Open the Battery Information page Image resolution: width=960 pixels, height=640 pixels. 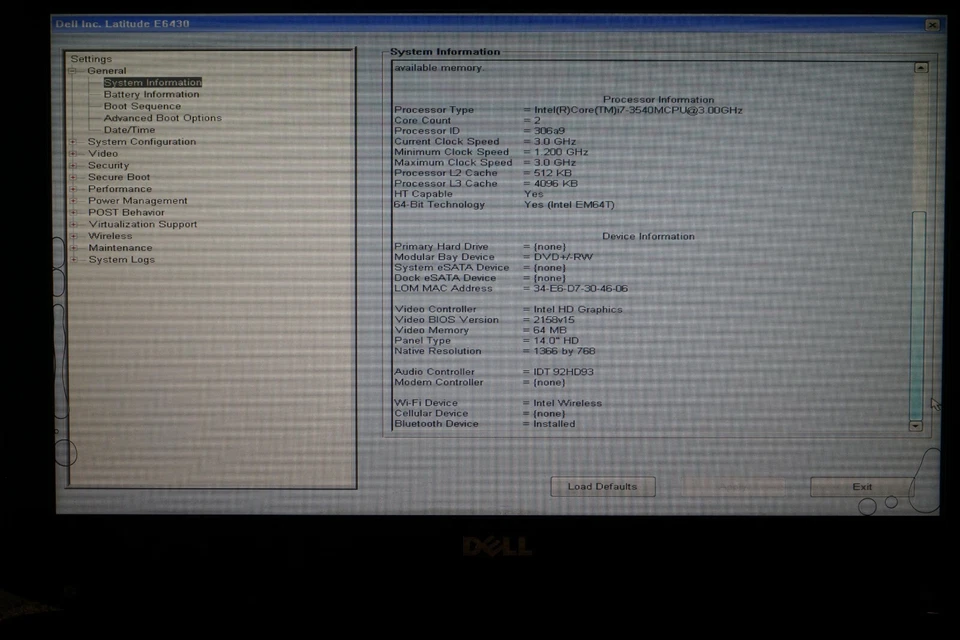tap(151, 94)
